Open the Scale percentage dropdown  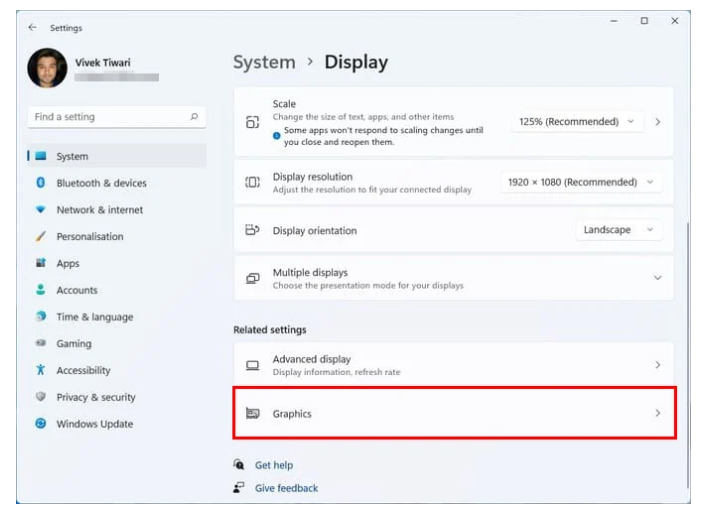[576, 122]
